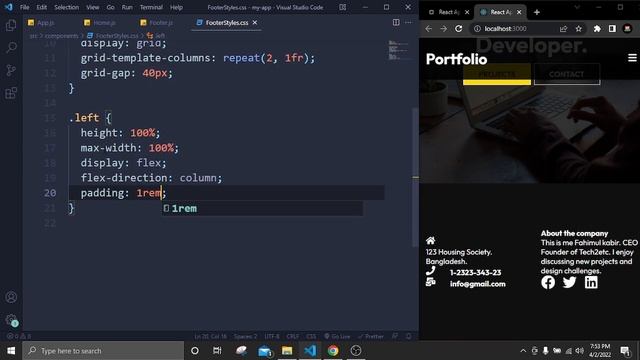Screen dimensions: 640x360
Task: Share this page icon in address bar
Action: click(x=563, y=29)
